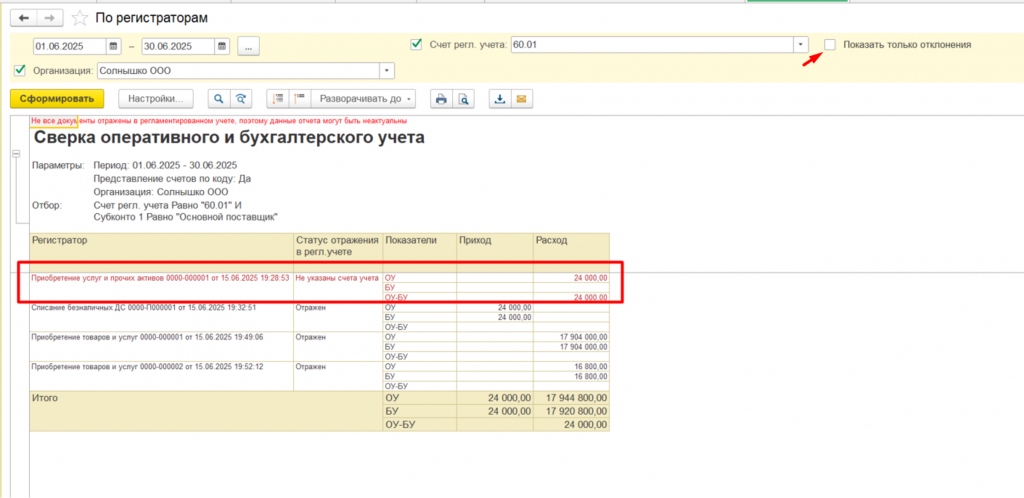
Task: Open the 'Настройки...' button
Action: [x=155, y=99]
